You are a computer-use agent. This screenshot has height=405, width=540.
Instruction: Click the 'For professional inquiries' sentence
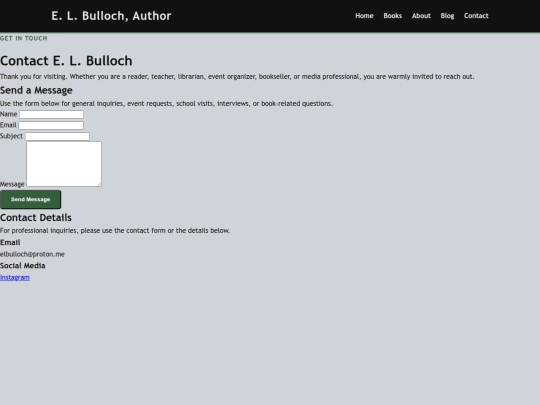click(x=115, y=230)
